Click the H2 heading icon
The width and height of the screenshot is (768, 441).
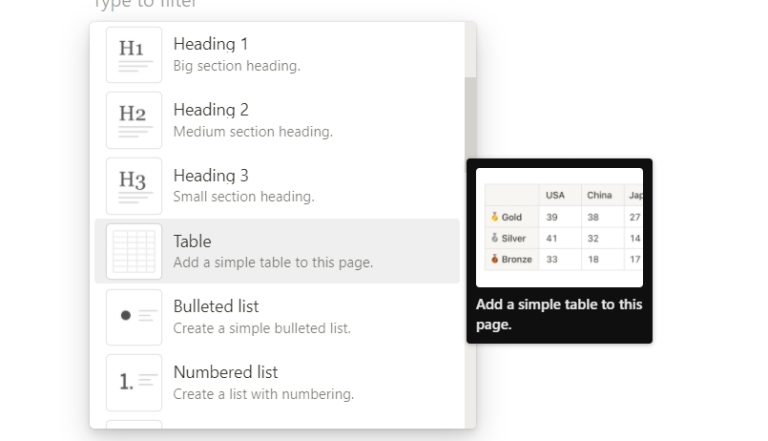pos(134,121)
